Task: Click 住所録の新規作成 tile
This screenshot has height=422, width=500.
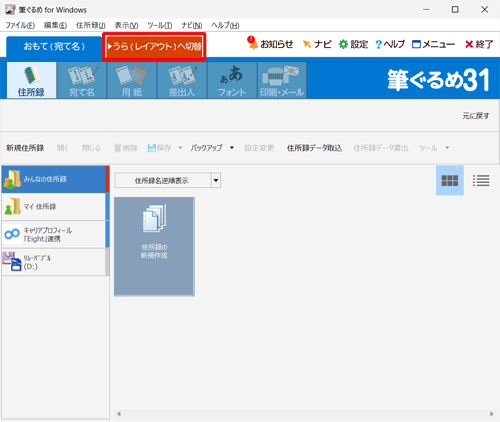Action: tap(154, 246)
